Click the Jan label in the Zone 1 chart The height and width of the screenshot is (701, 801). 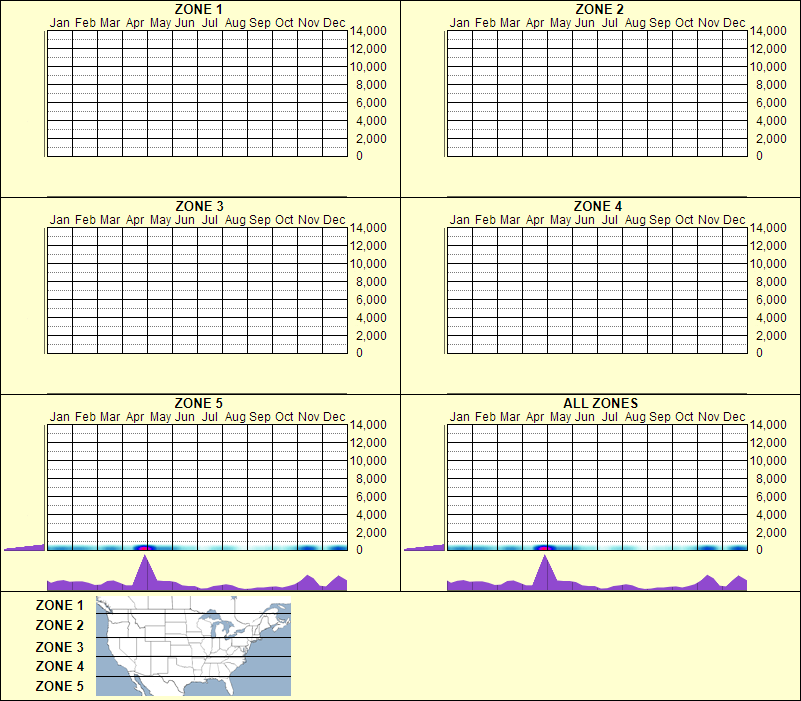click(59, 23)
